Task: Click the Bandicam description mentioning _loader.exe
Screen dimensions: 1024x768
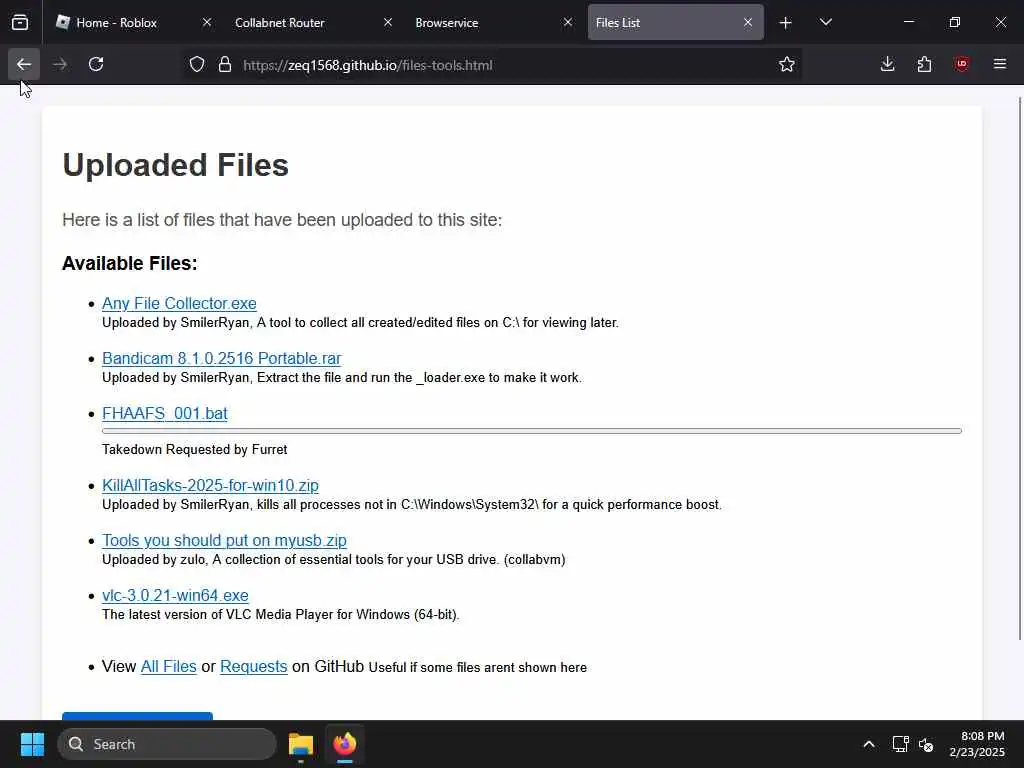Action: (x=342, y=377)
